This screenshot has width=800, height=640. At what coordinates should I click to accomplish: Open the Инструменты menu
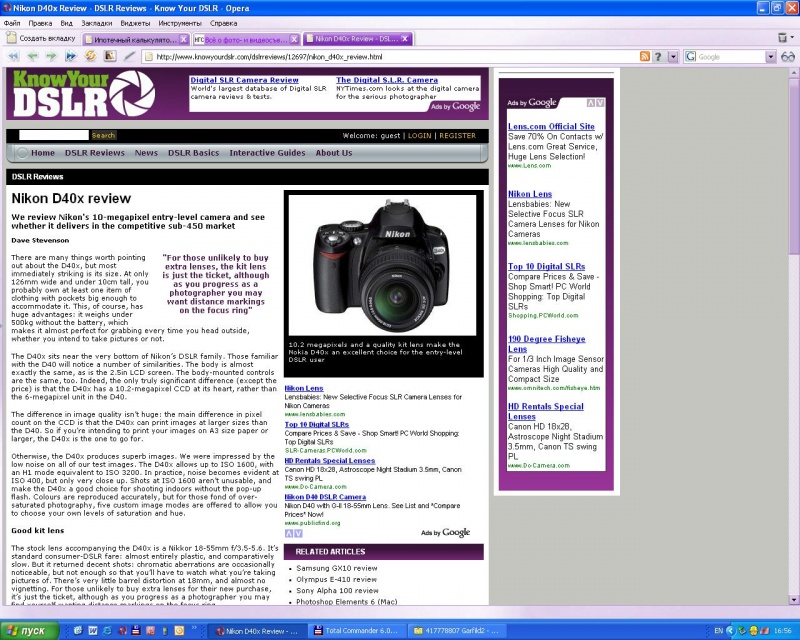point(179,22)
